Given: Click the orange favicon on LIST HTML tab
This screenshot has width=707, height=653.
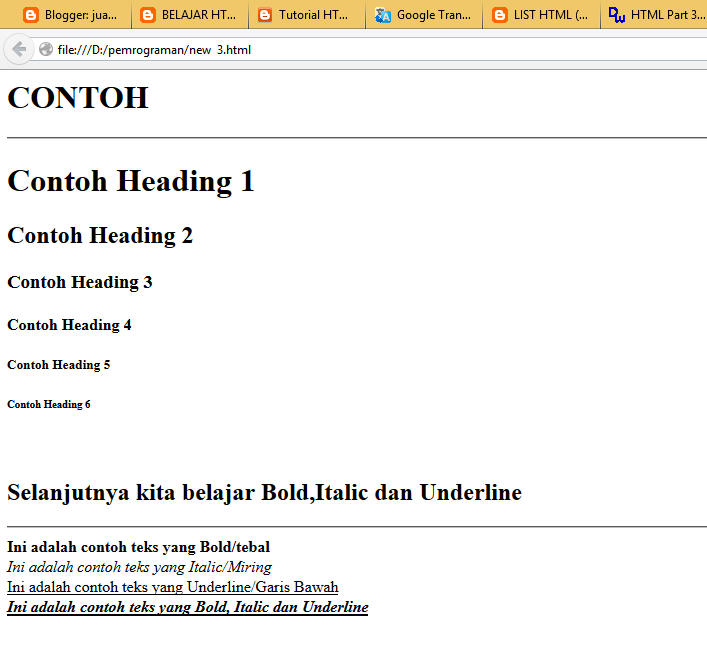Looking at the screenshot, I should coord(500,15).
